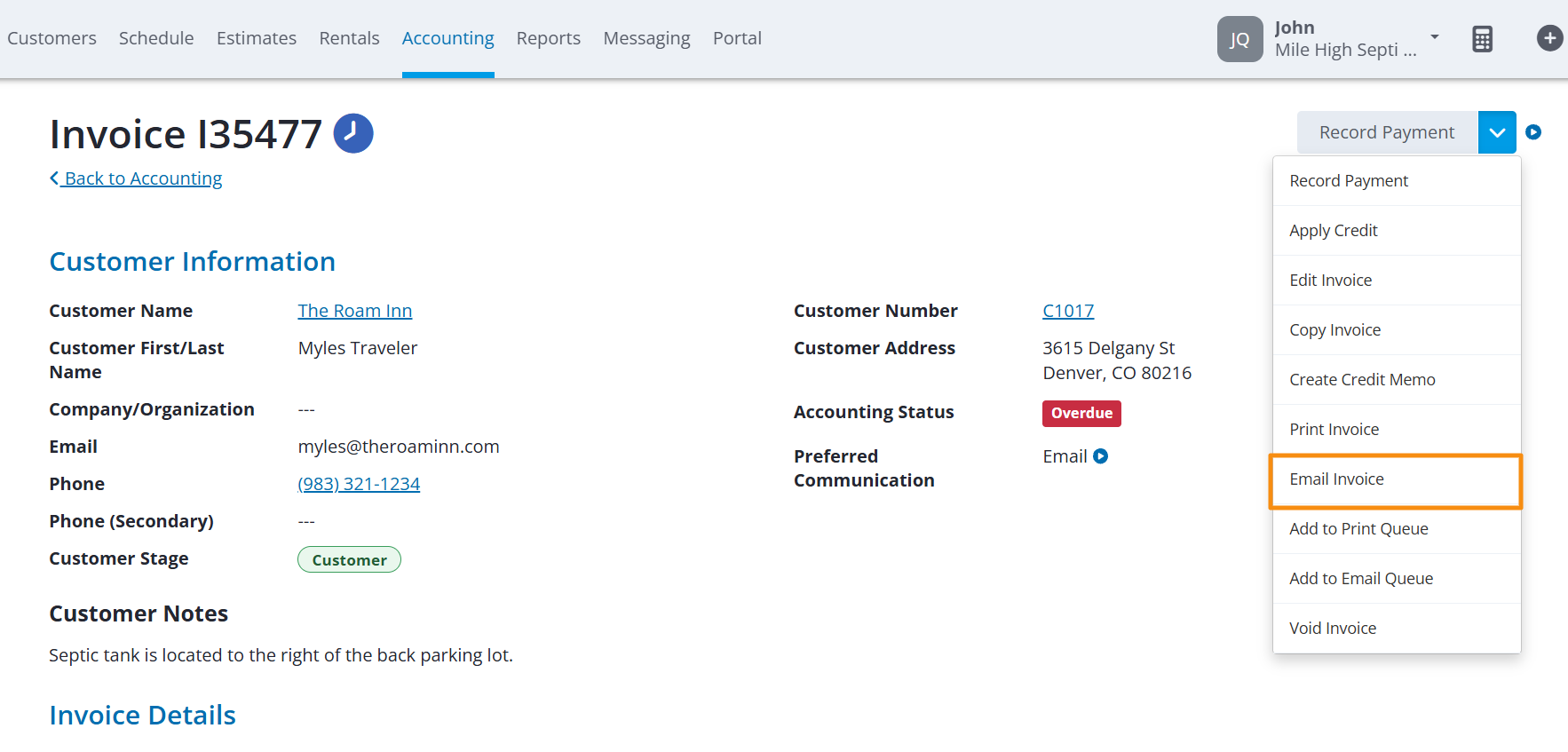Click the clock icon beside Invoice I35477
The height and width of the screenshot is (752, 1568).
click(353, 133)
